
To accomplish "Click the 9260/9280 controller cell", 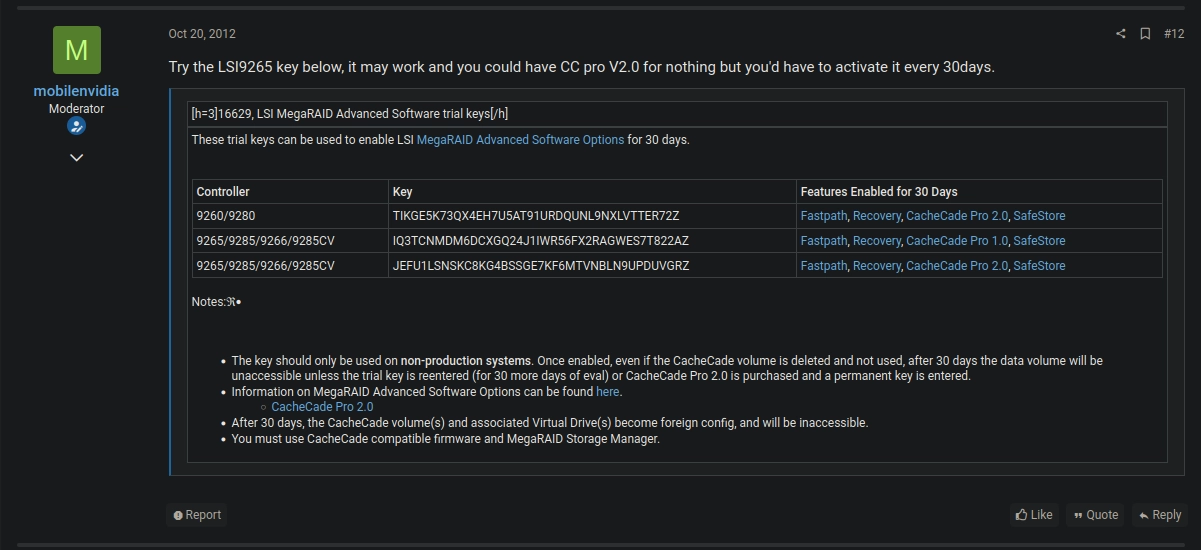I will pyautogui.click(x=290, y=216).
